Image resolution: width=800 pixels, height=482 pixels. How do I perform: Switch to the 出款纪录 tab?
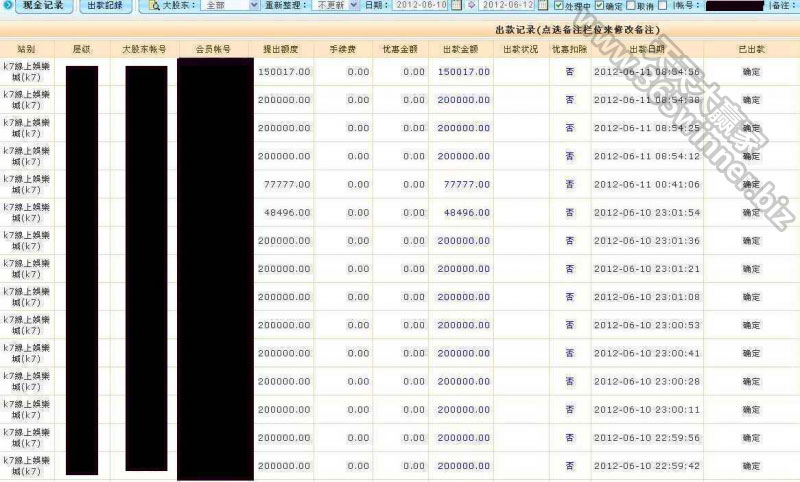pyautogui.click(x=106, y=6)
